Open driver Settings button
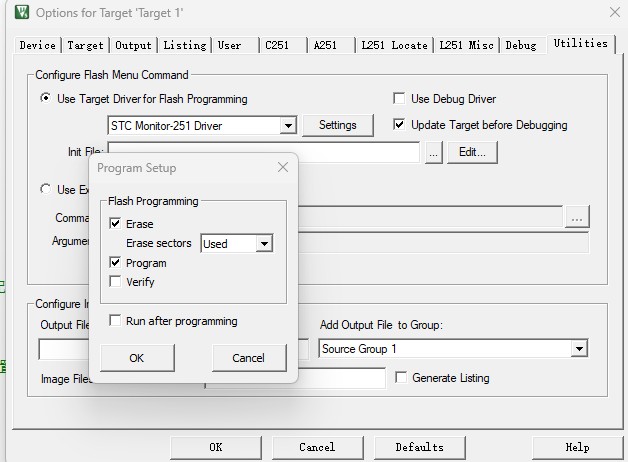 (x=337, y=125)
